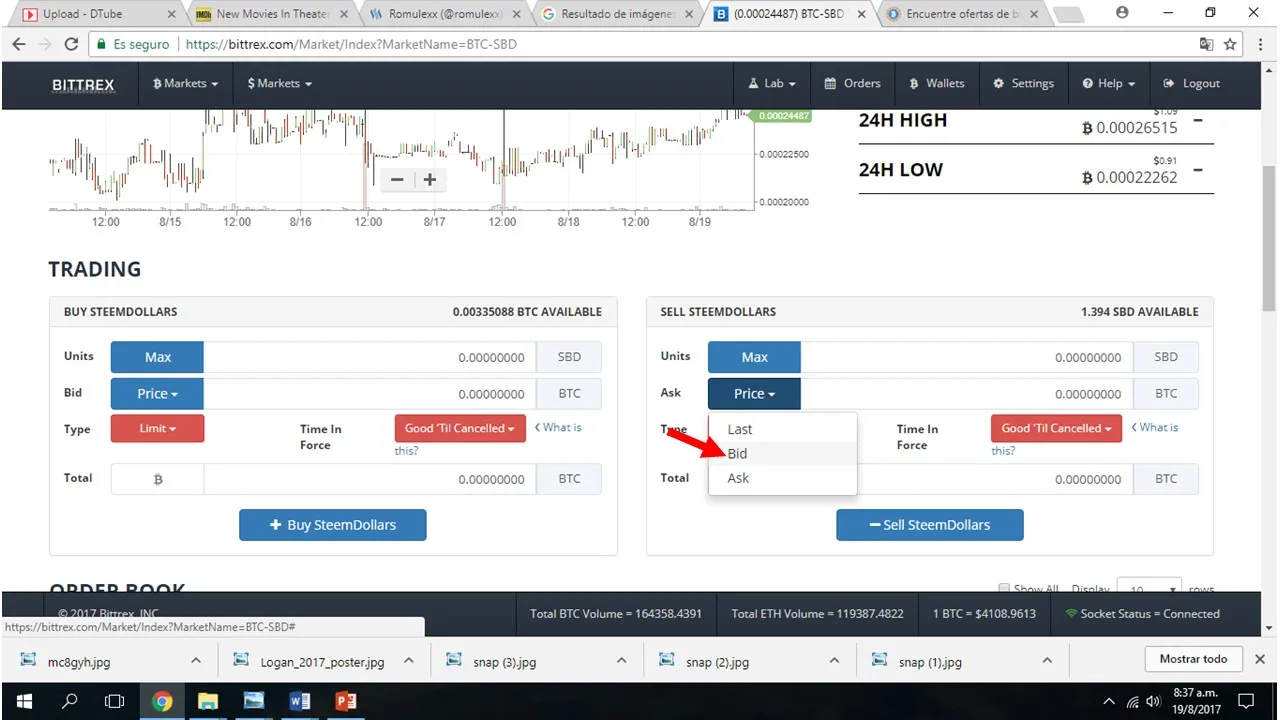Open Word from the taskbar
Viewport: 1280px width, 720px height.
[299, 701]
